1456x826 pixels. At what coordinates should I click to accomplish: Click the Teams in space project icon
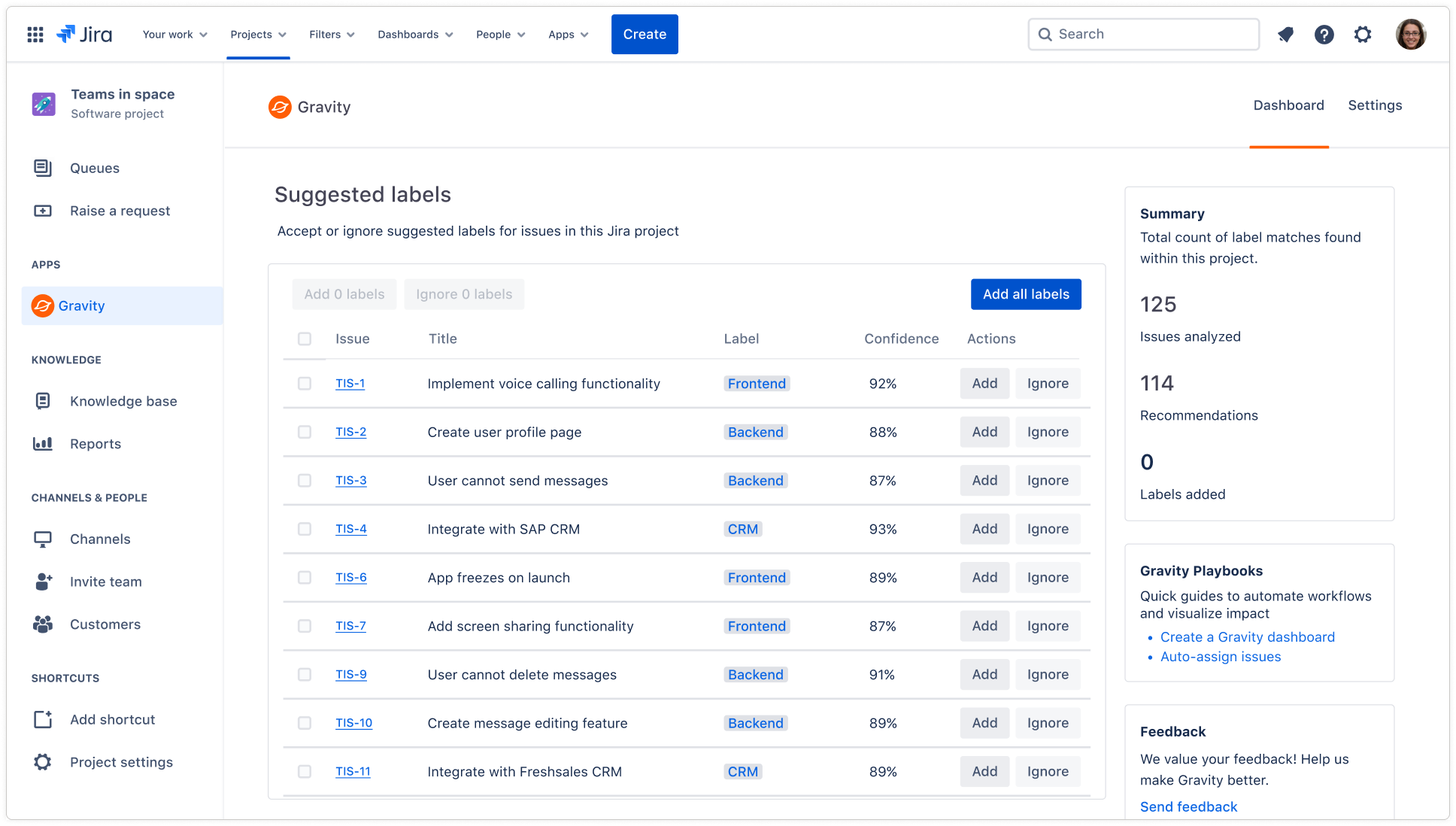click(44, 104)
